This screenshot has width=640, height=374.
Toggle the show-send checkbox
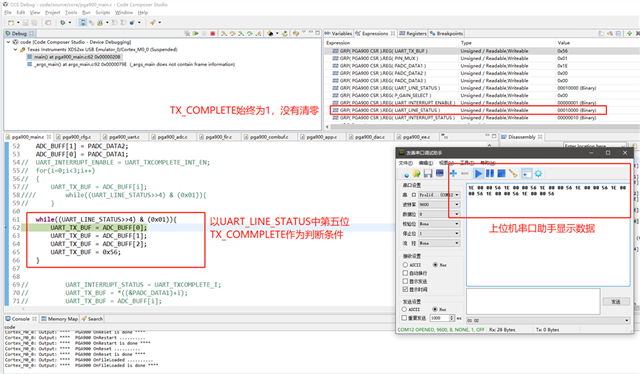tap(405, 281)
